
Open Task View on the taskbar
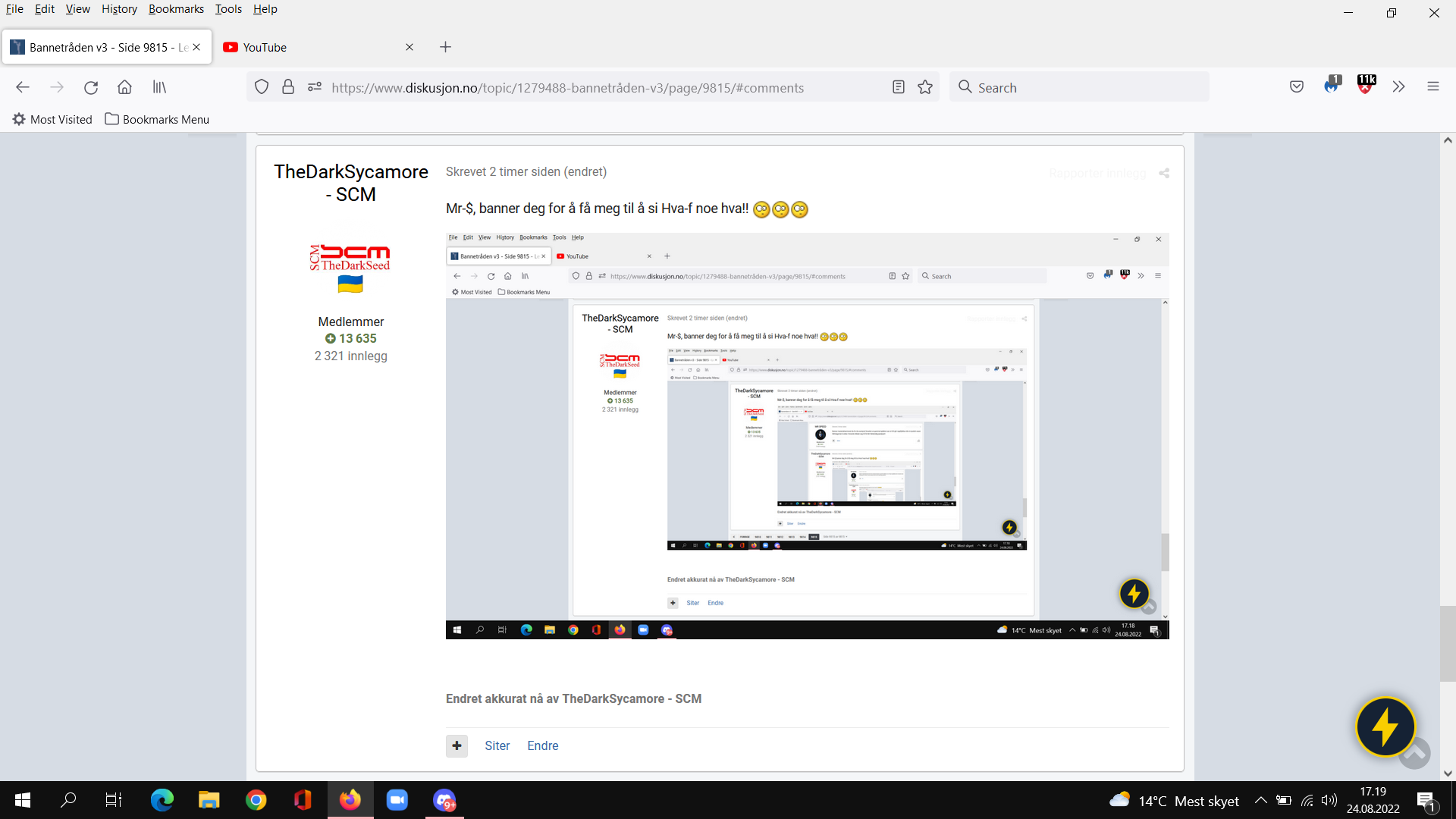point(114,800)
